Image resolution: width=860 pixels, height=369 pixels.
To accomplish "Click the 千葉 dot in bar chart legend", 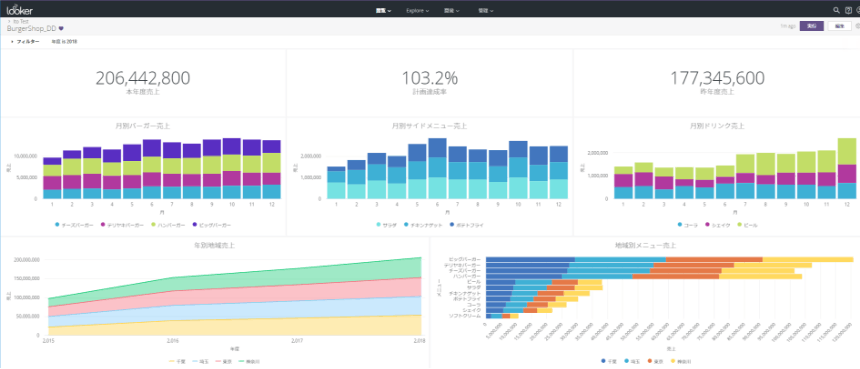I will [604, 361].
